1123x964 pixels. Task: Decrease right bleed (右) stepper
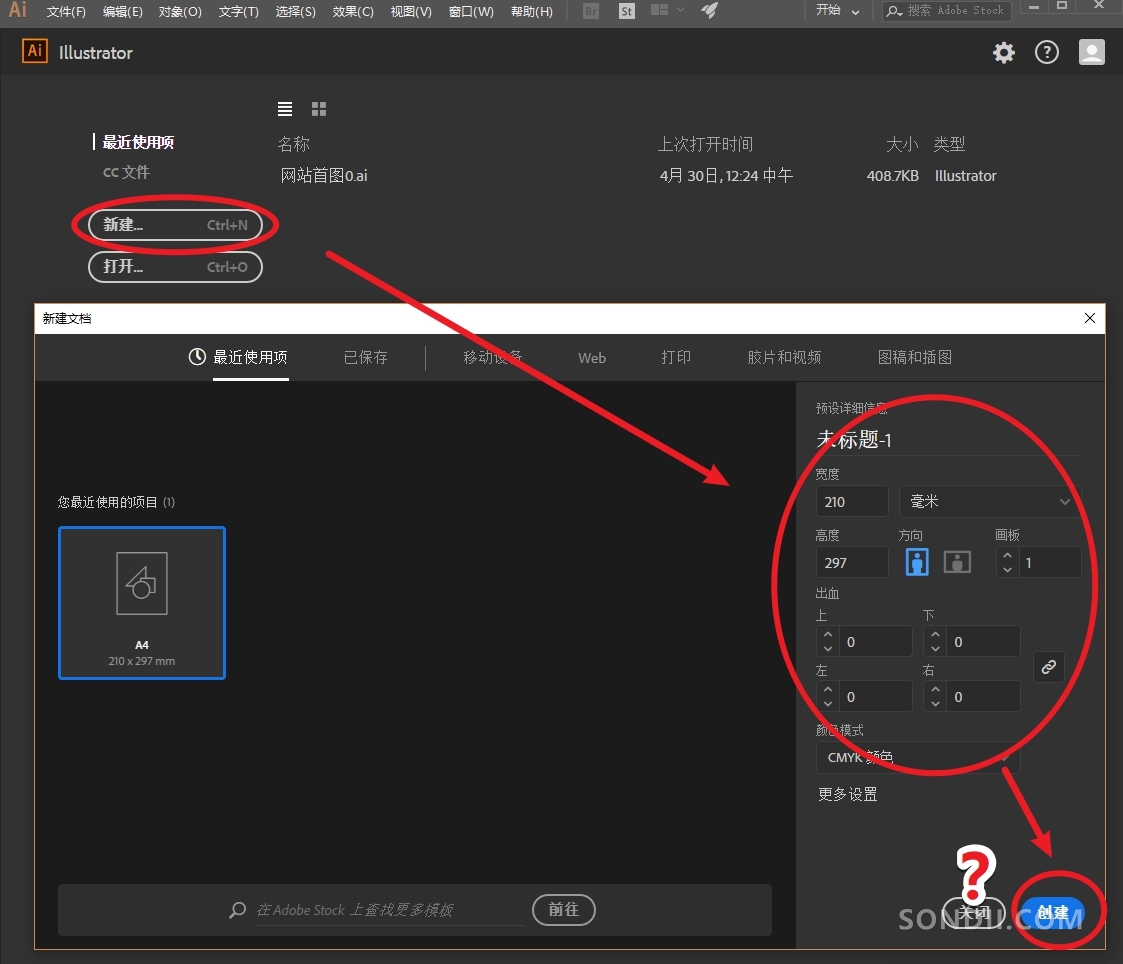935,704
